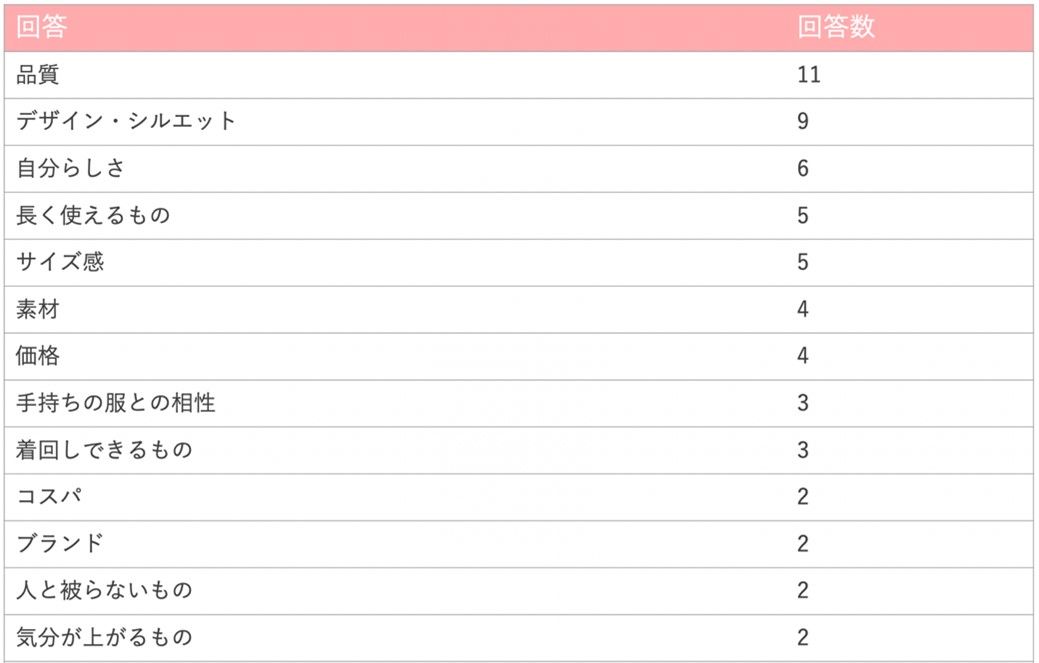This screenshot has height=663, width=1039.
Task: Click the 素材 cell
Action: point(38,310)
